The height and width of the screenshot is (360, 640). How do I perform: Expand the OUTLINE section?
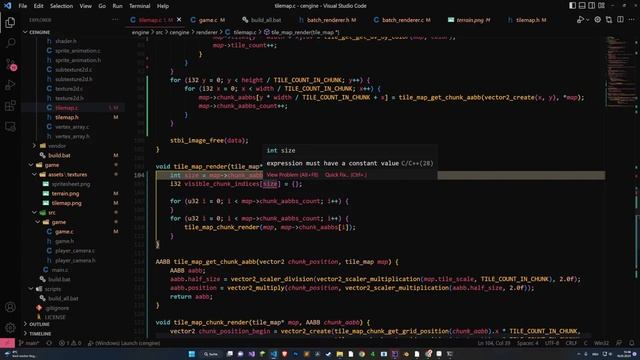[x=39, y=324]
